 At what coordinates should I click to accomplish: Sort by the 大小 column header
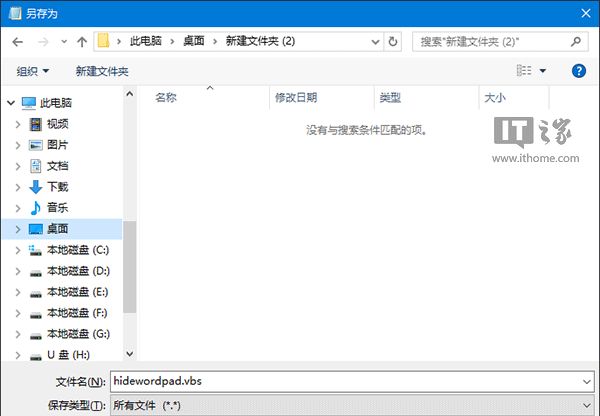click(495, 98)
